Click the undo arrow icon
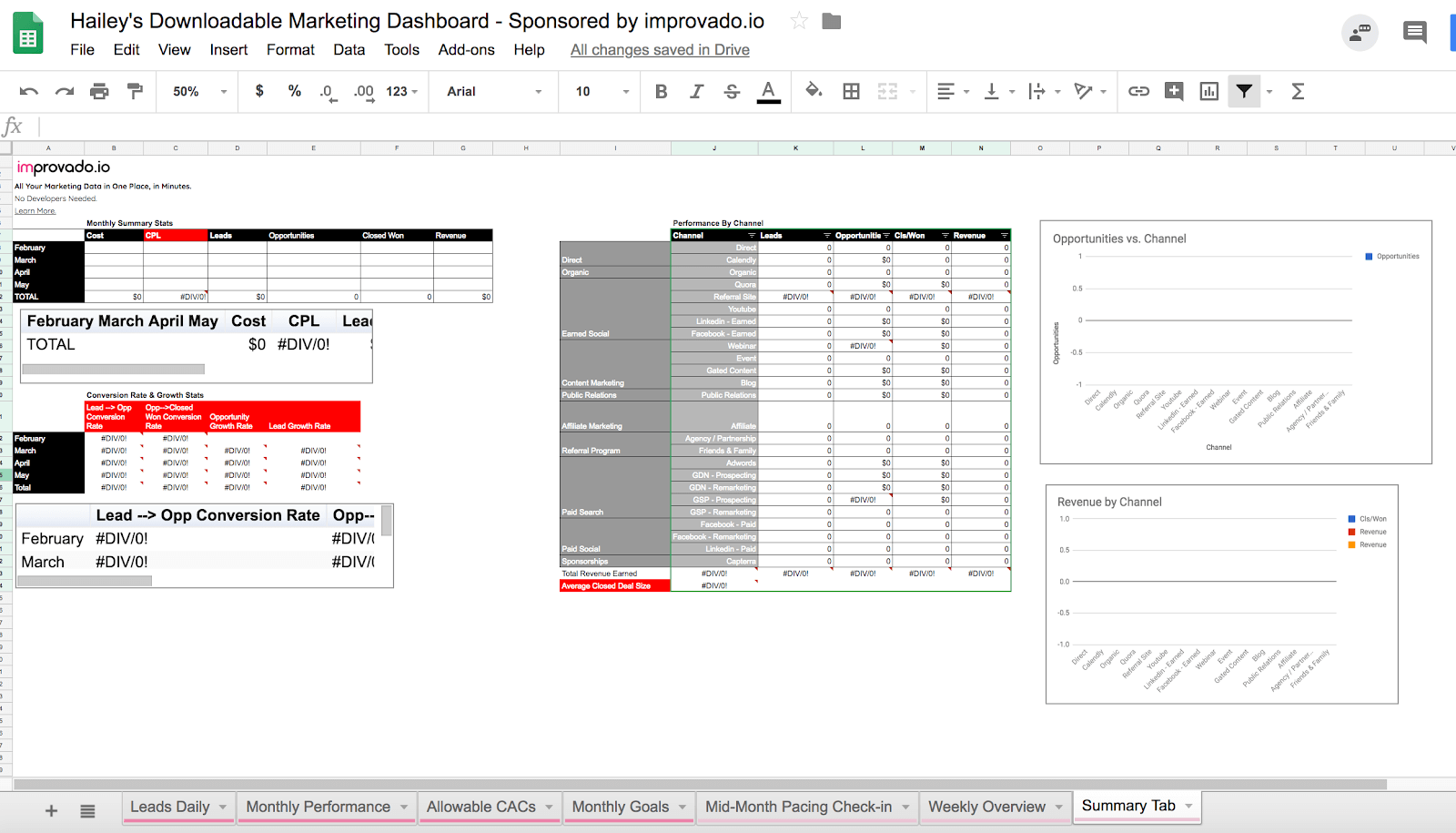 click(29, 91)
